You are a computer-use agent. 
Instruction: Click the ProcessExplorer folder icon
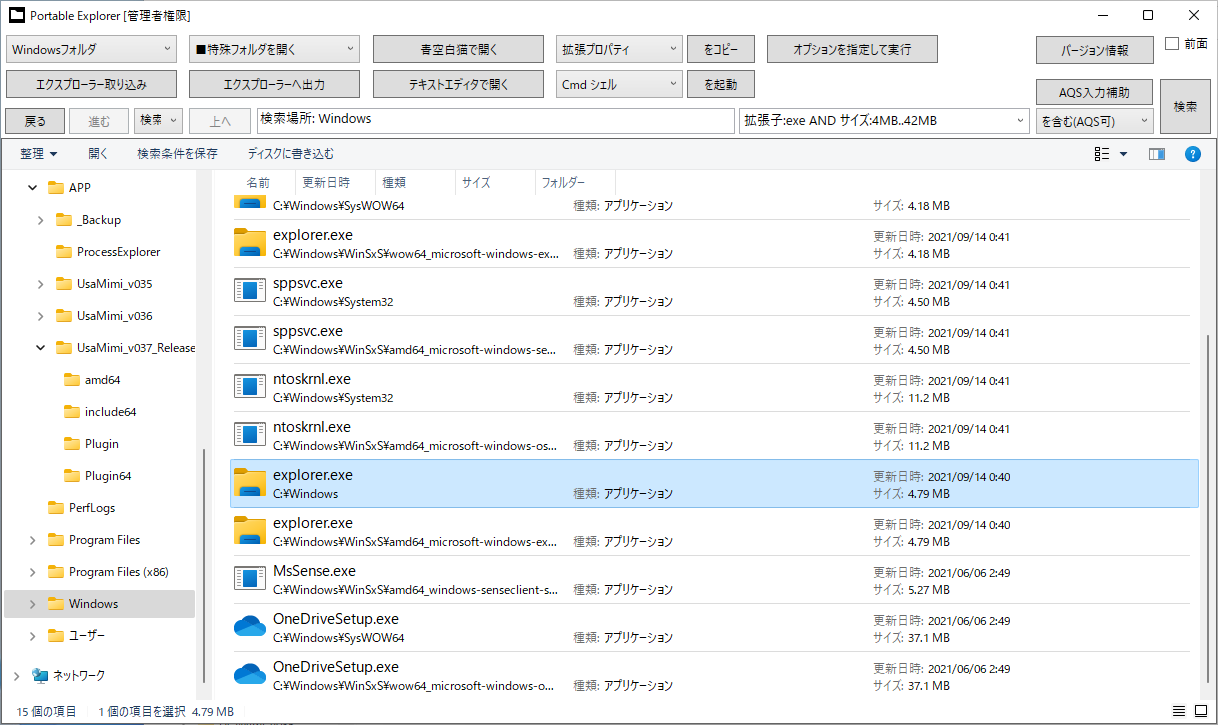click(64, 252)
